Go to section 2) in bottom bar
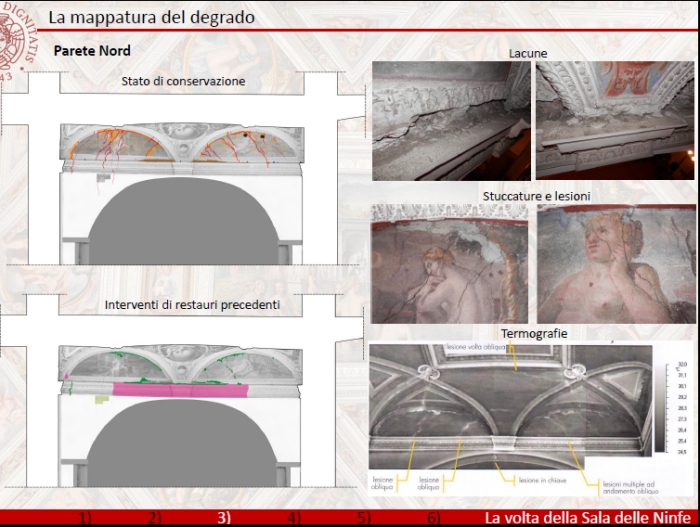Screen dimensions: 700x527 click(154, 518)
